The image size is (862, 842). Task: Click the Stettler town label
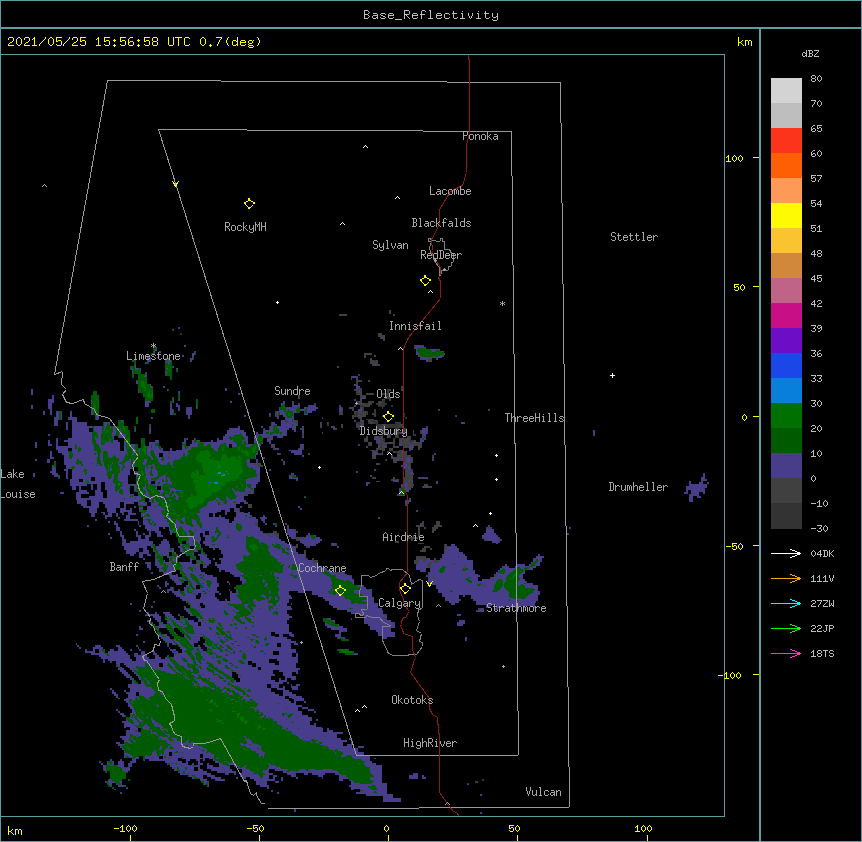click(x=634, y=237)
